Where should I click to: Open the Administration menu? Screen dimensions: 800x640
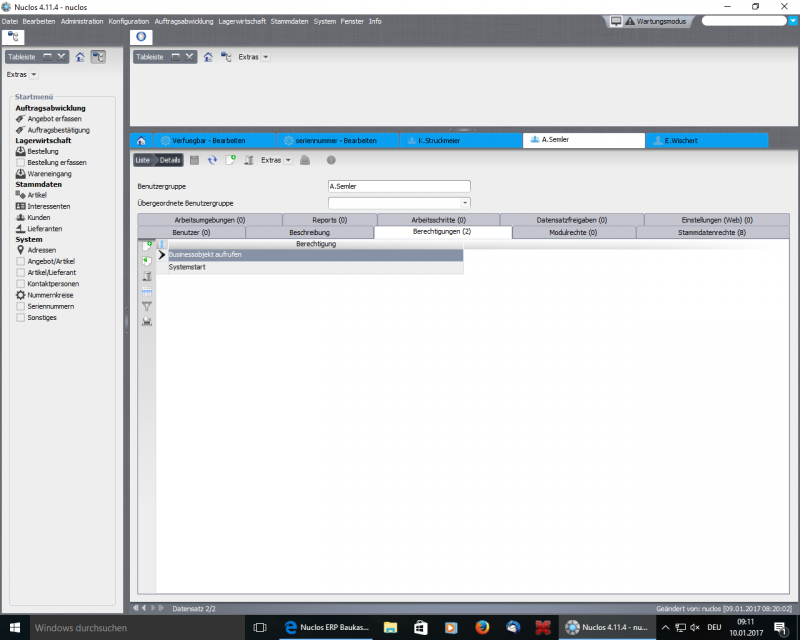pyautogui.click(x=82, y=21)
